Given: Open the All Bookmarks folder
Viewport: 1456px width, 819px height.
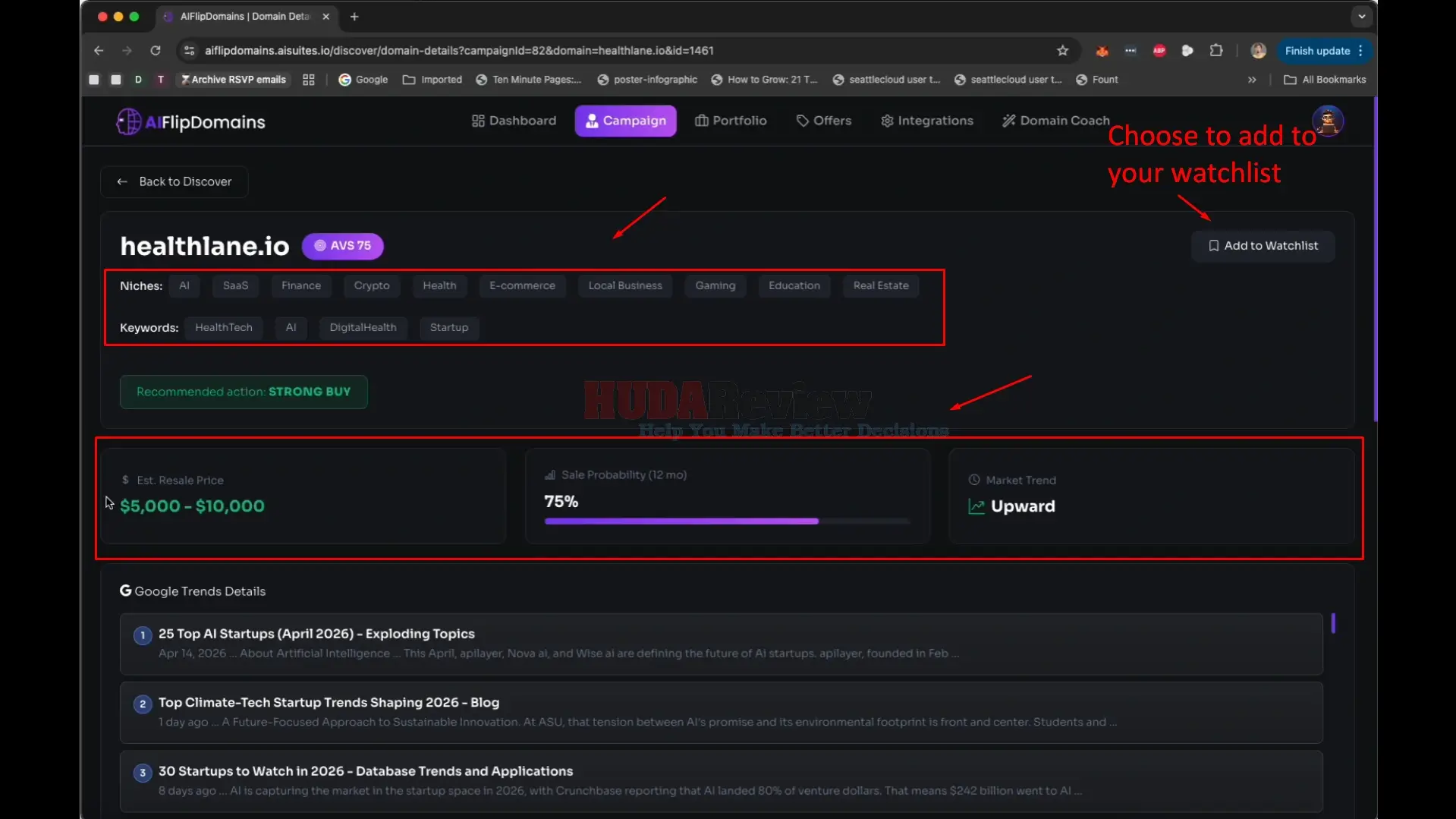Looking at the screenshot, I should [1324, 80].
